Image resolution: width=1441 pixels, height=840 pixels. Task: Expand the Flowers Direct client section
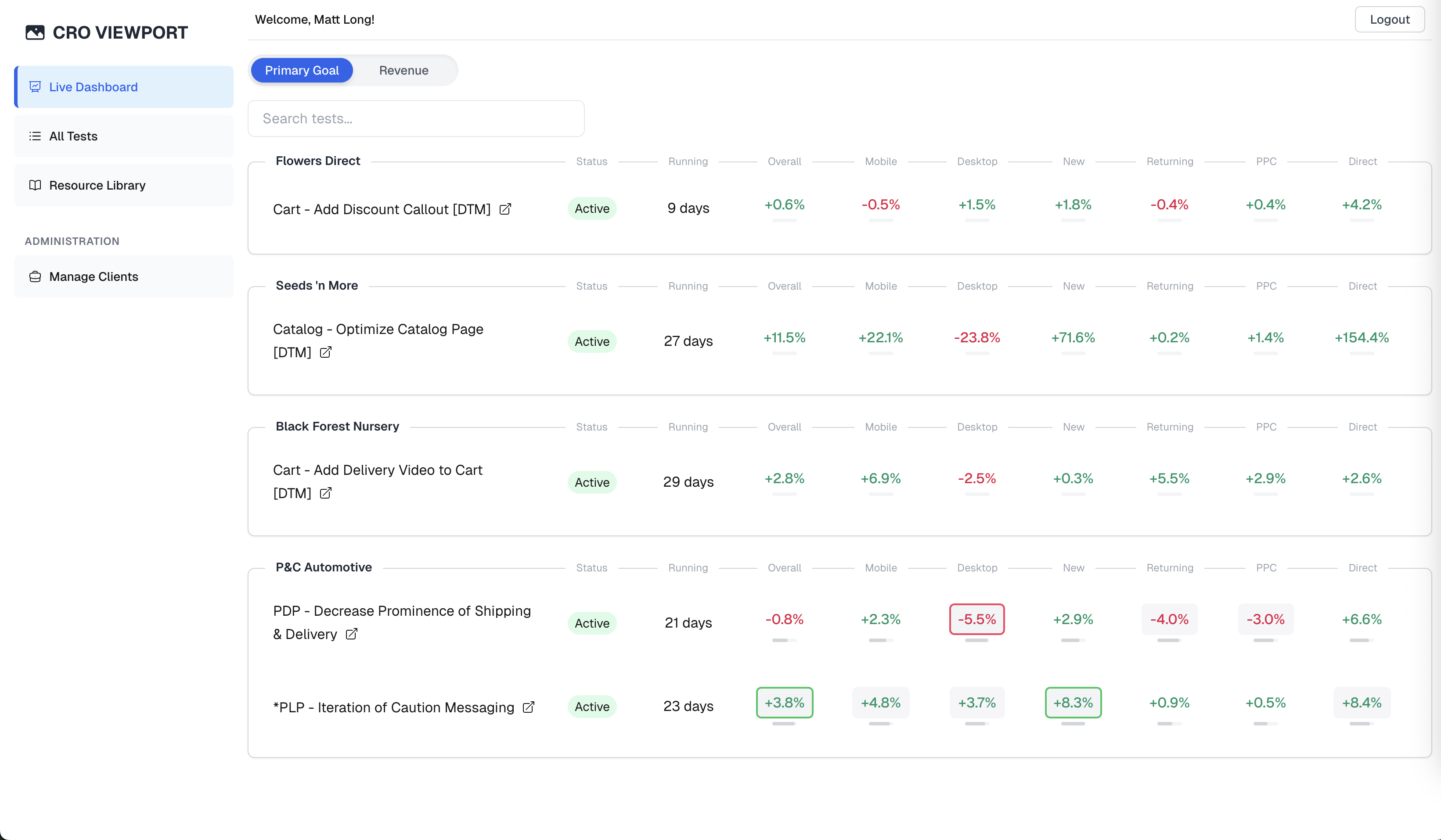318,161
